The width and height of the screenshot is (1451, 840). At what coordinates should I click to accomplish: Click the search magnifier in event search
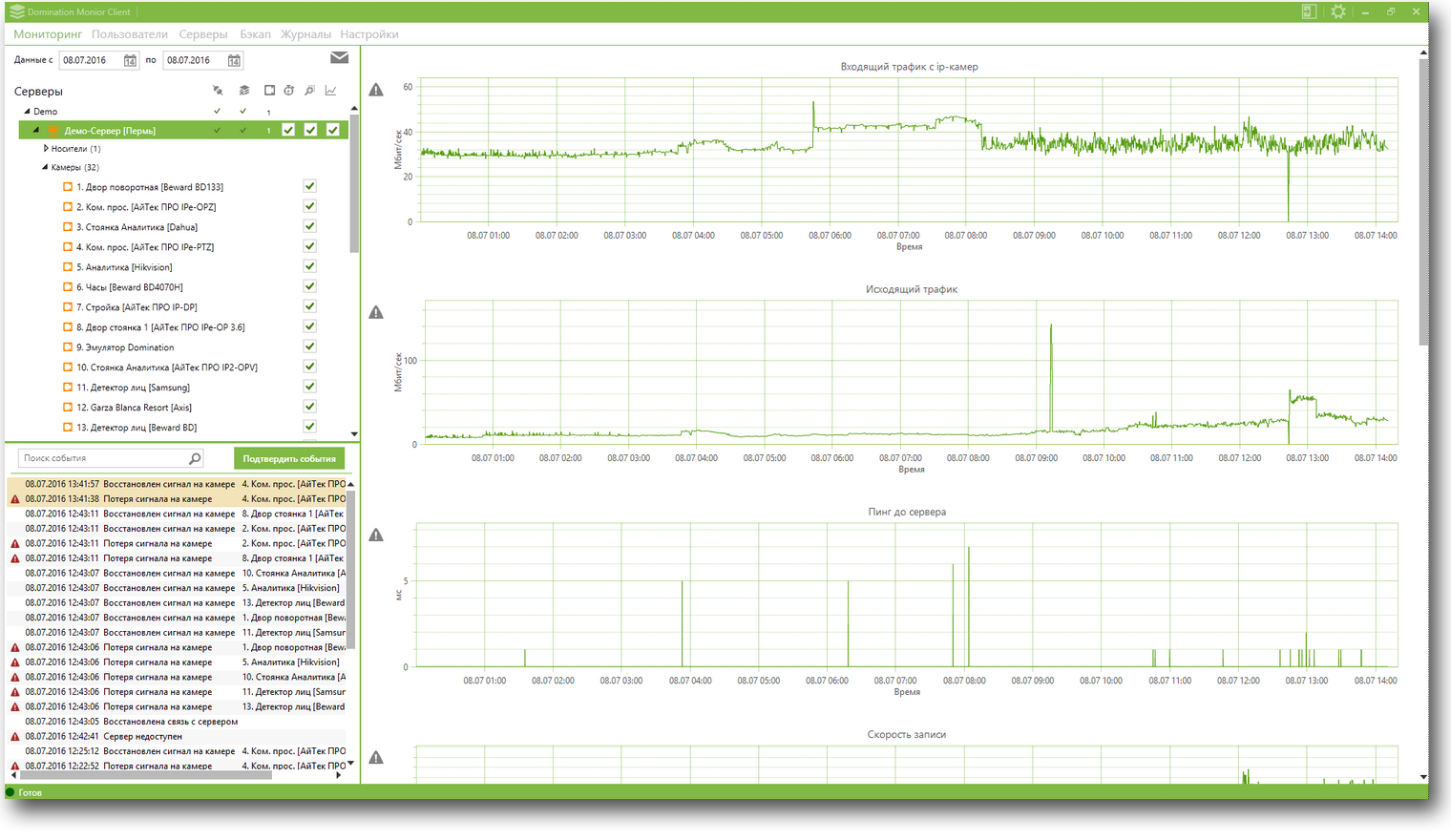pos(195,458)
